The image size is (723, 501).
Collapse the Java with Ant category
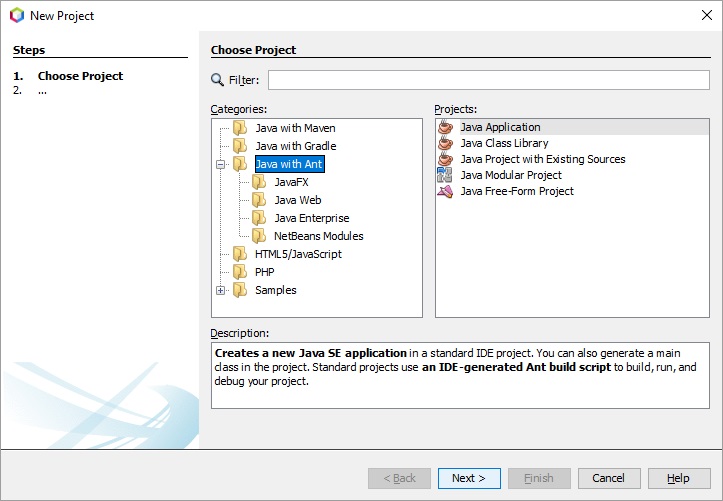click(220, 164)
